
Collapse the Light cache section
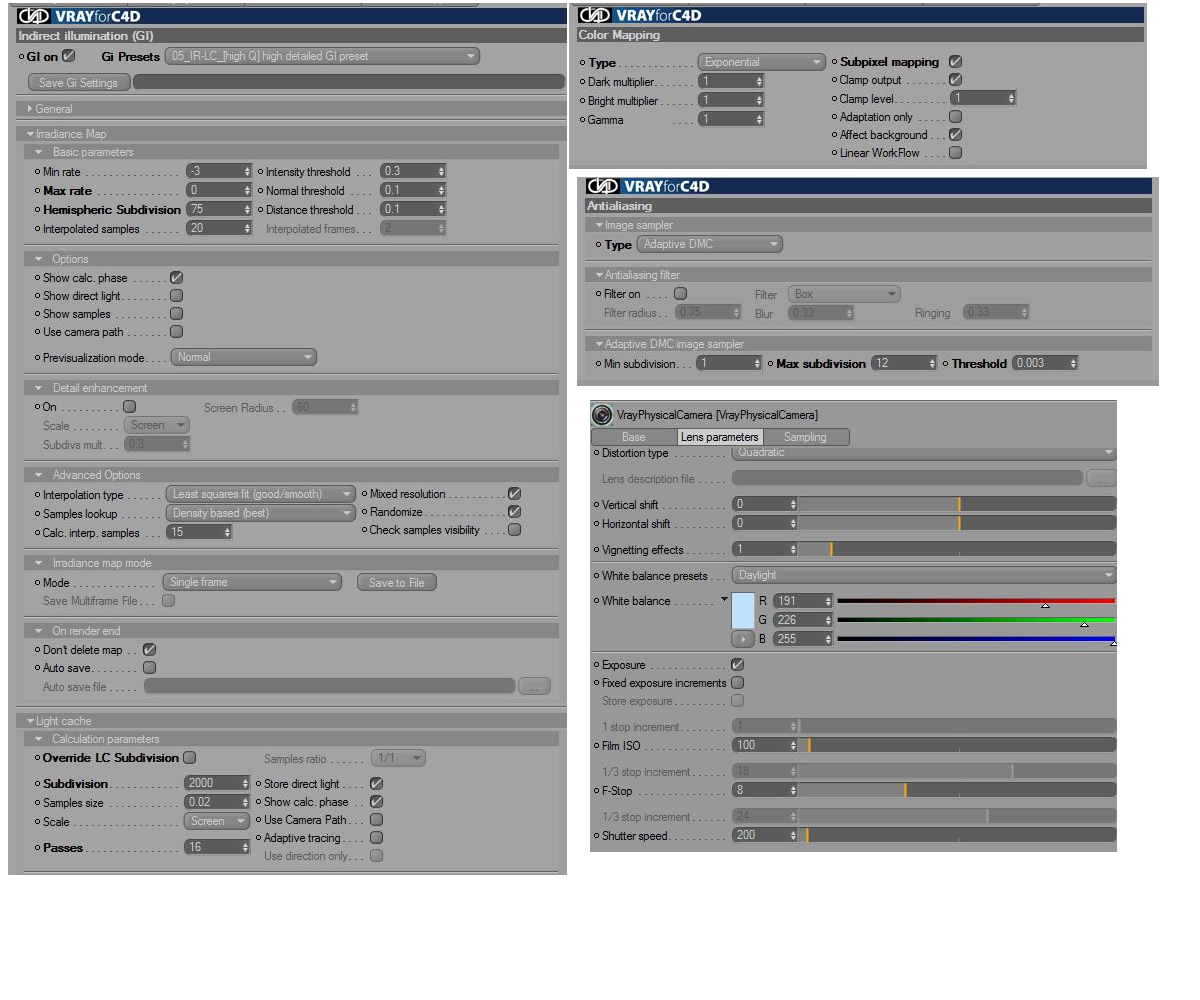30,721
